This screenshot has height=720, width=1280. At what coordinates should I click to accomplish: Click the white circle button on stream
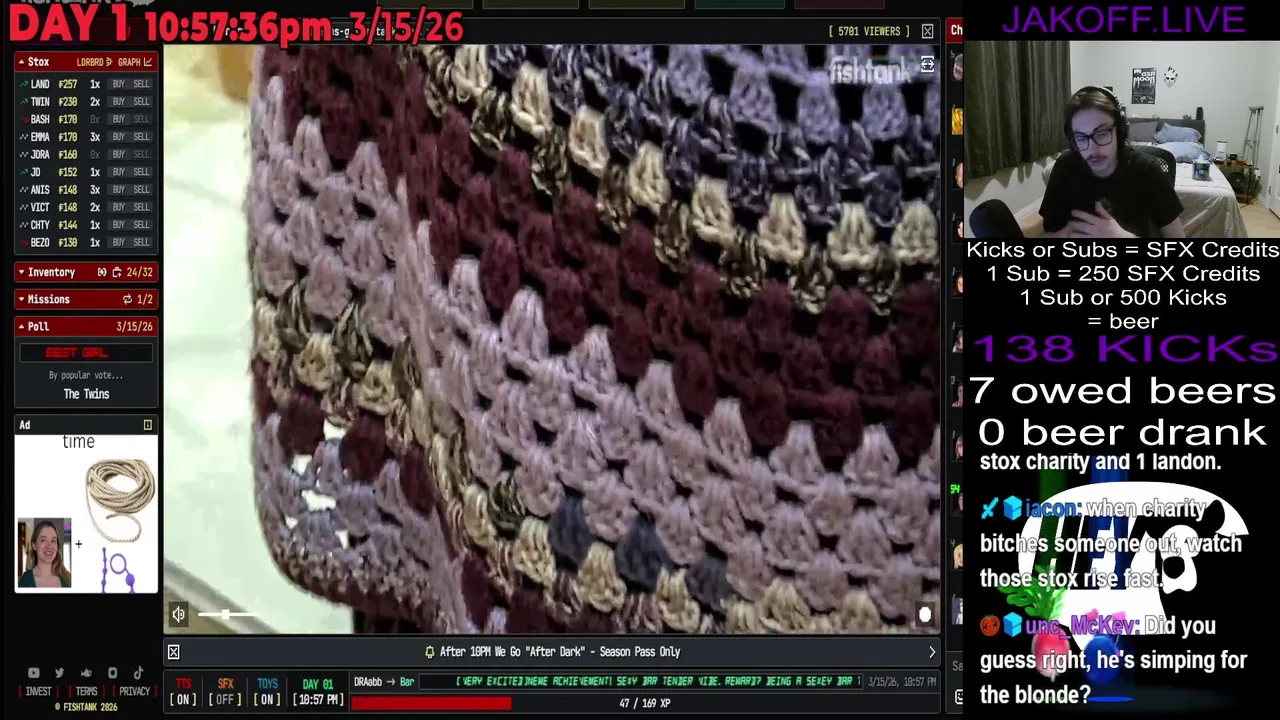pyautogui.click(x=924, y=614)
